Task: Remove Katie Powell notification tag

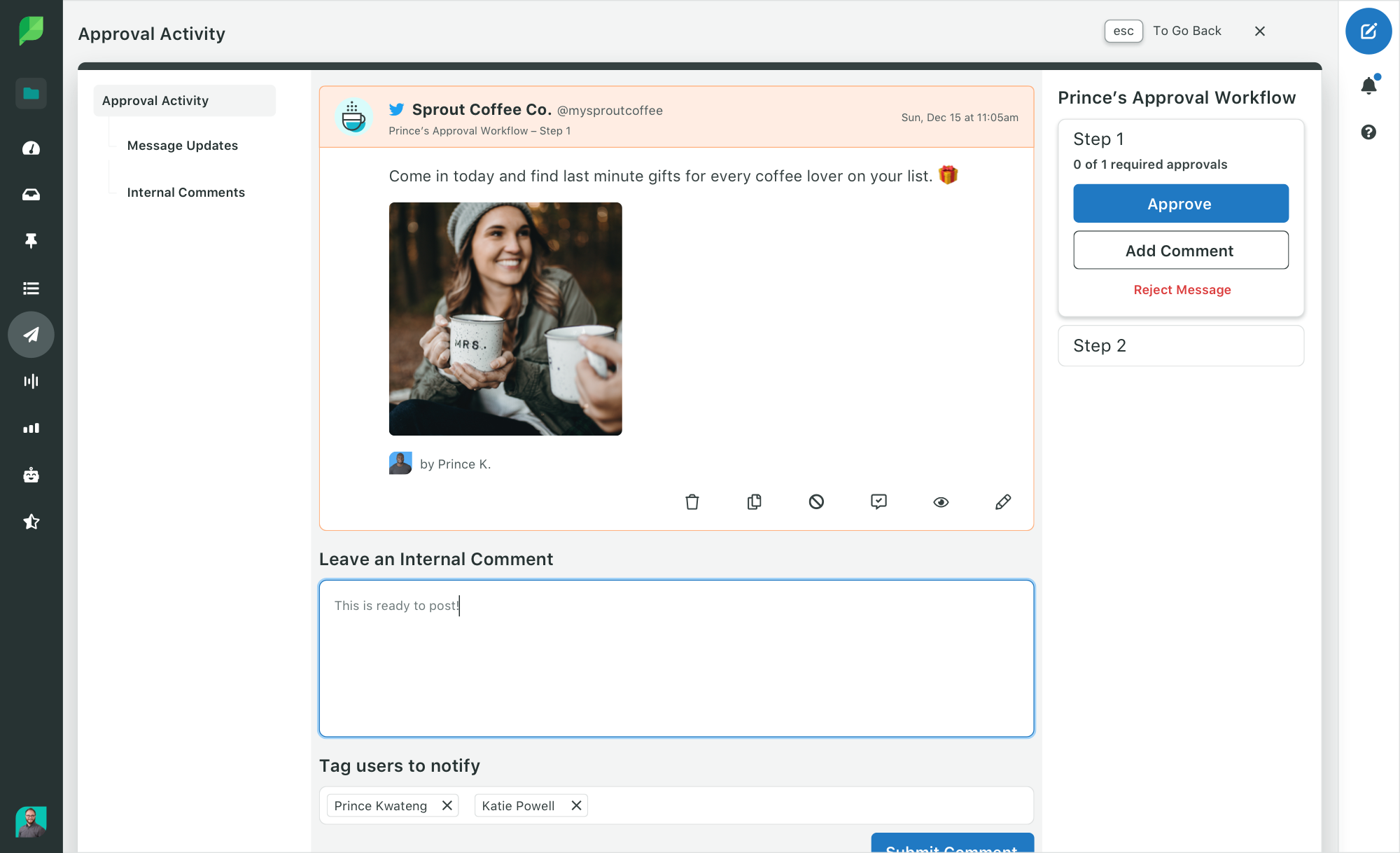Action: pos(576,805)
